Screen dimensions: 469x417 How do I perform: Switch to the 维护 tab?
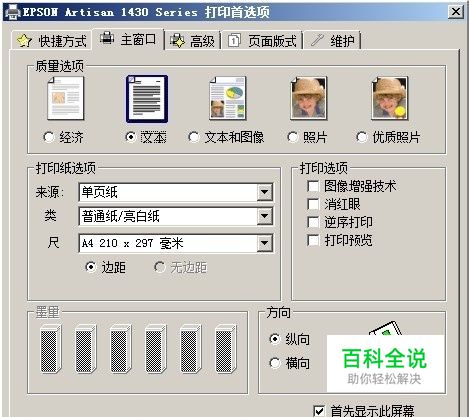click(332, 41)
